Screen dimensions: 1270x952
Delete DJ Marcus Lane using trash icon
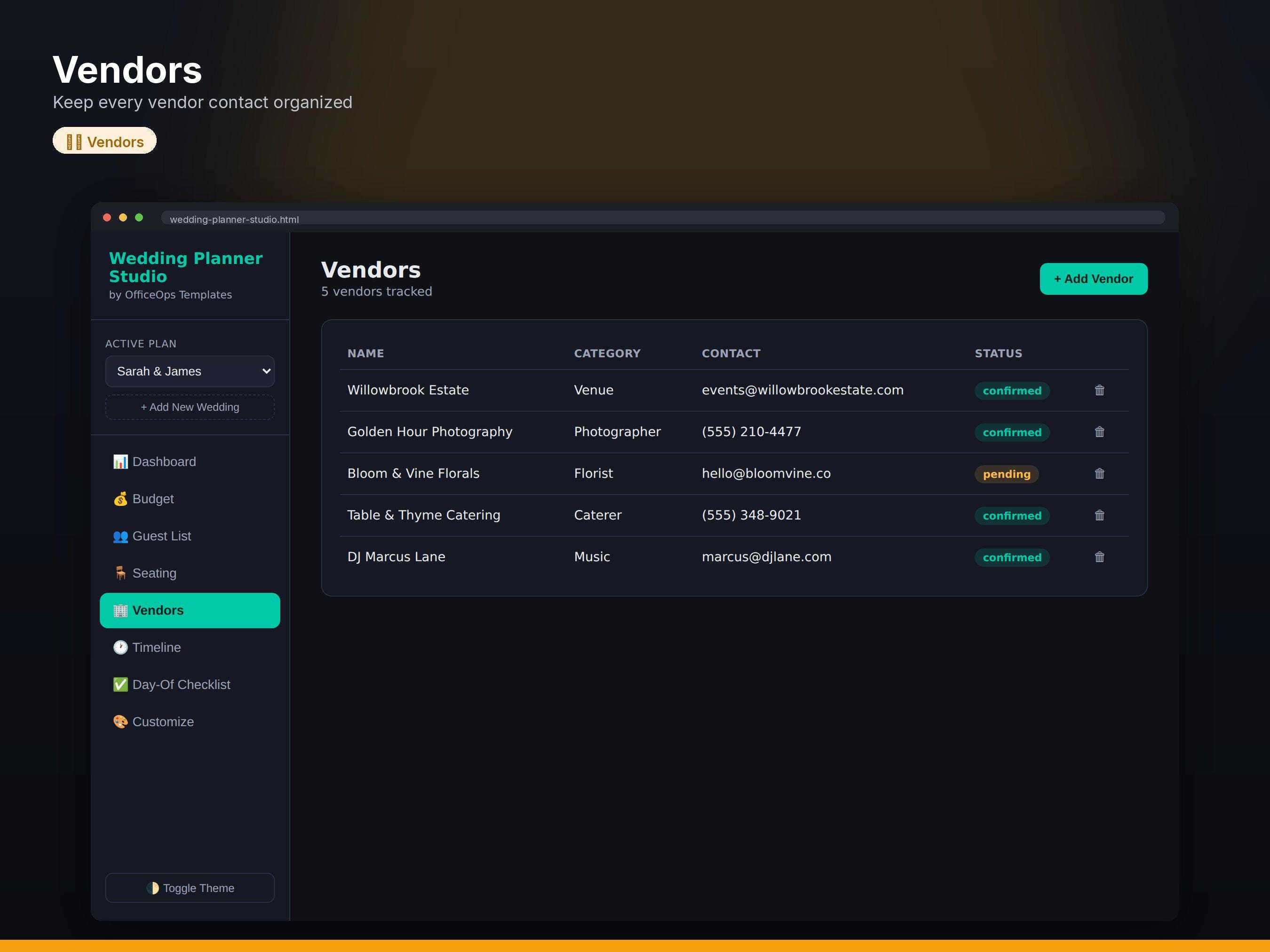pos(1099,557)
